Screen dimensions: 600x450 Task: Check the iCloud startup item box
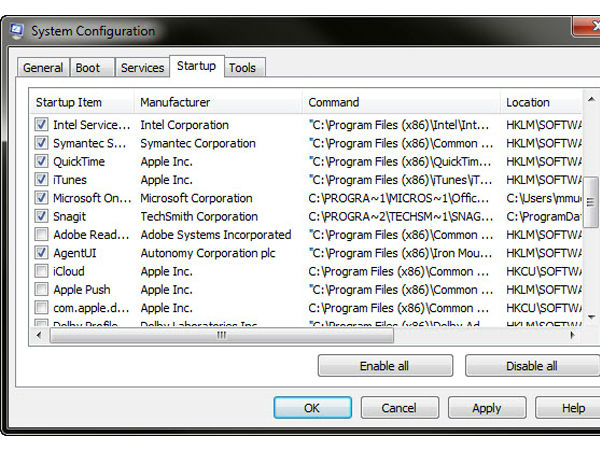click(x=41, y=271)
